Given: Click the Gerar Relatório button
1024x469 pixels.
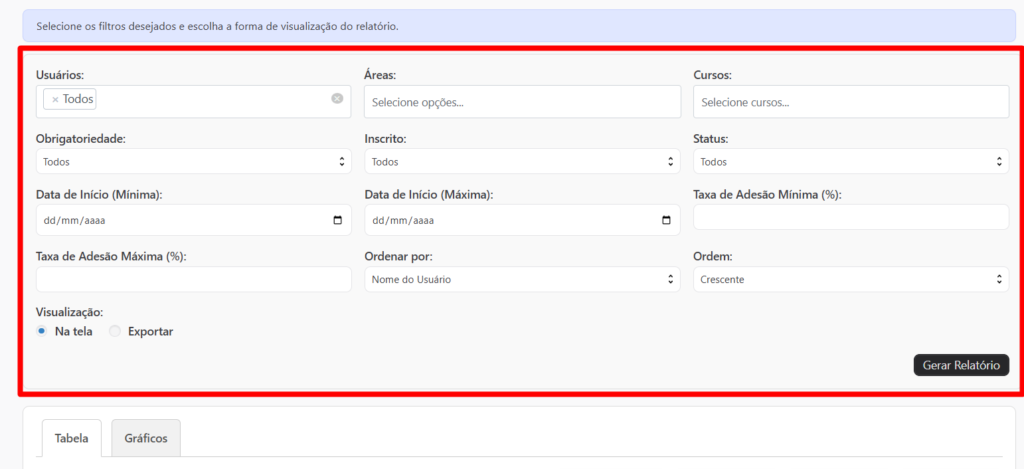Looking at the screenshot, I should coord(961,365).
